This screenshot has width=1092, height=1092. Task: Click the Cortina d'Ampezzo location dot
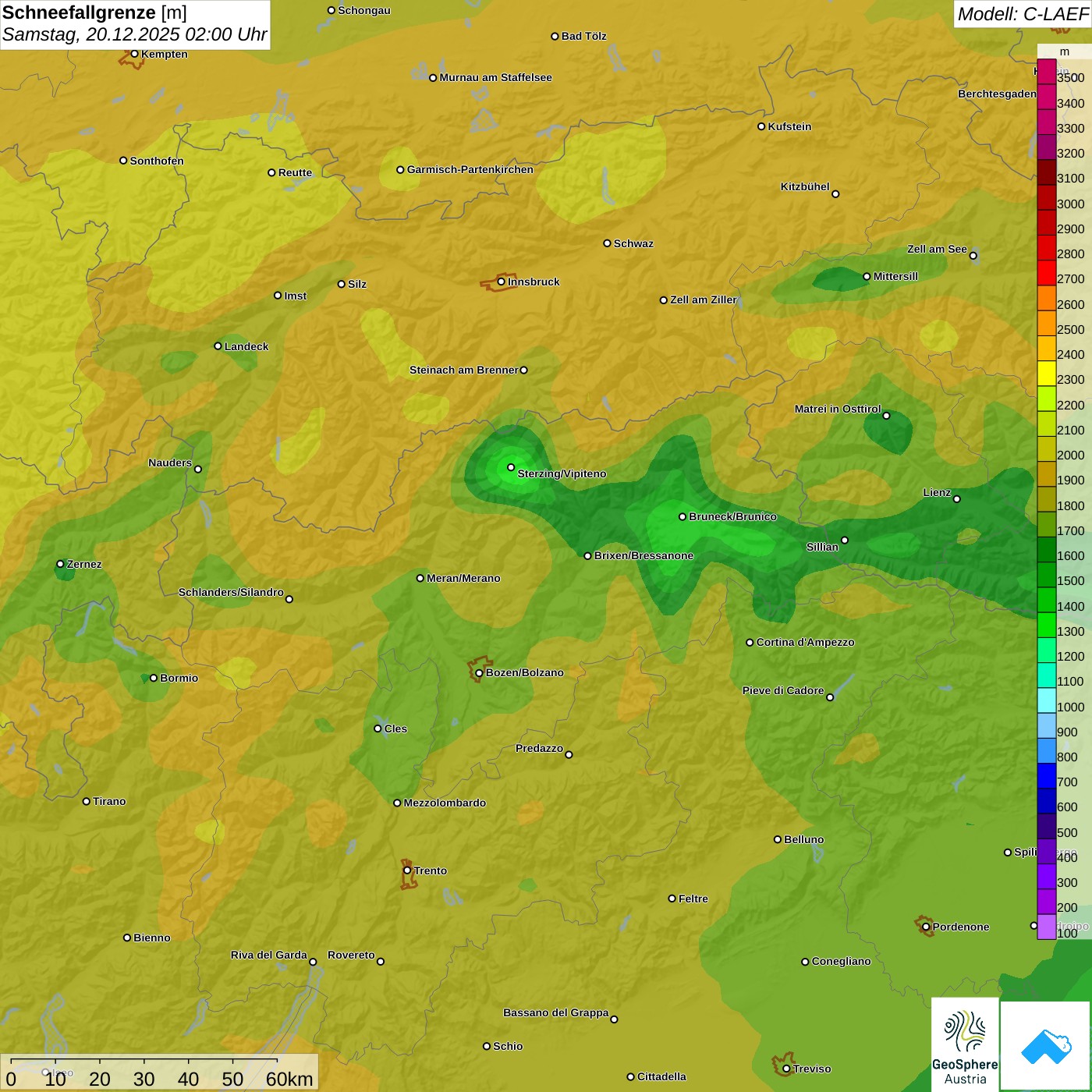[750, 643]
